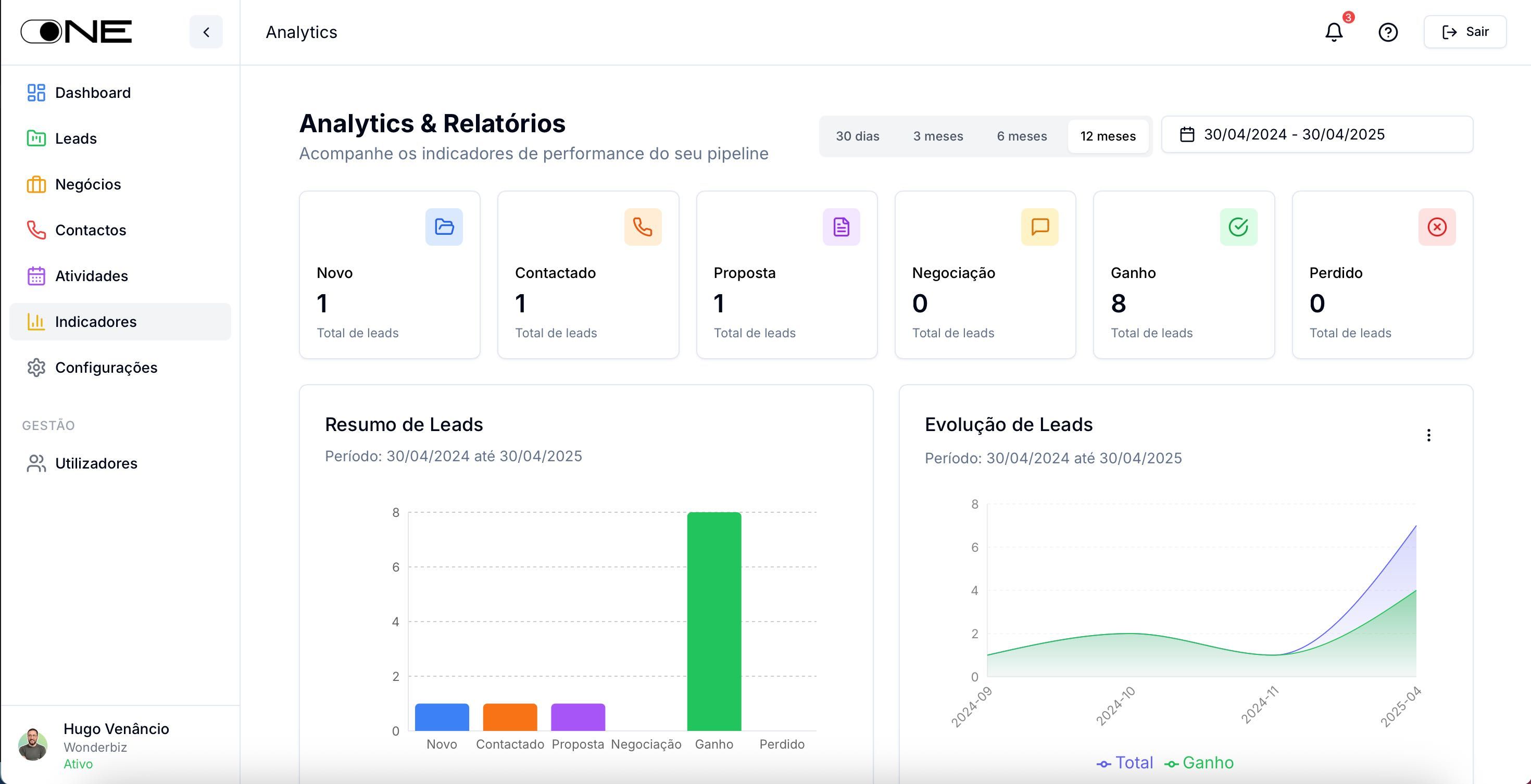Toggle the Total series in chart legend
This screenshot has width=1531, height=784.
click(1124, 763)
